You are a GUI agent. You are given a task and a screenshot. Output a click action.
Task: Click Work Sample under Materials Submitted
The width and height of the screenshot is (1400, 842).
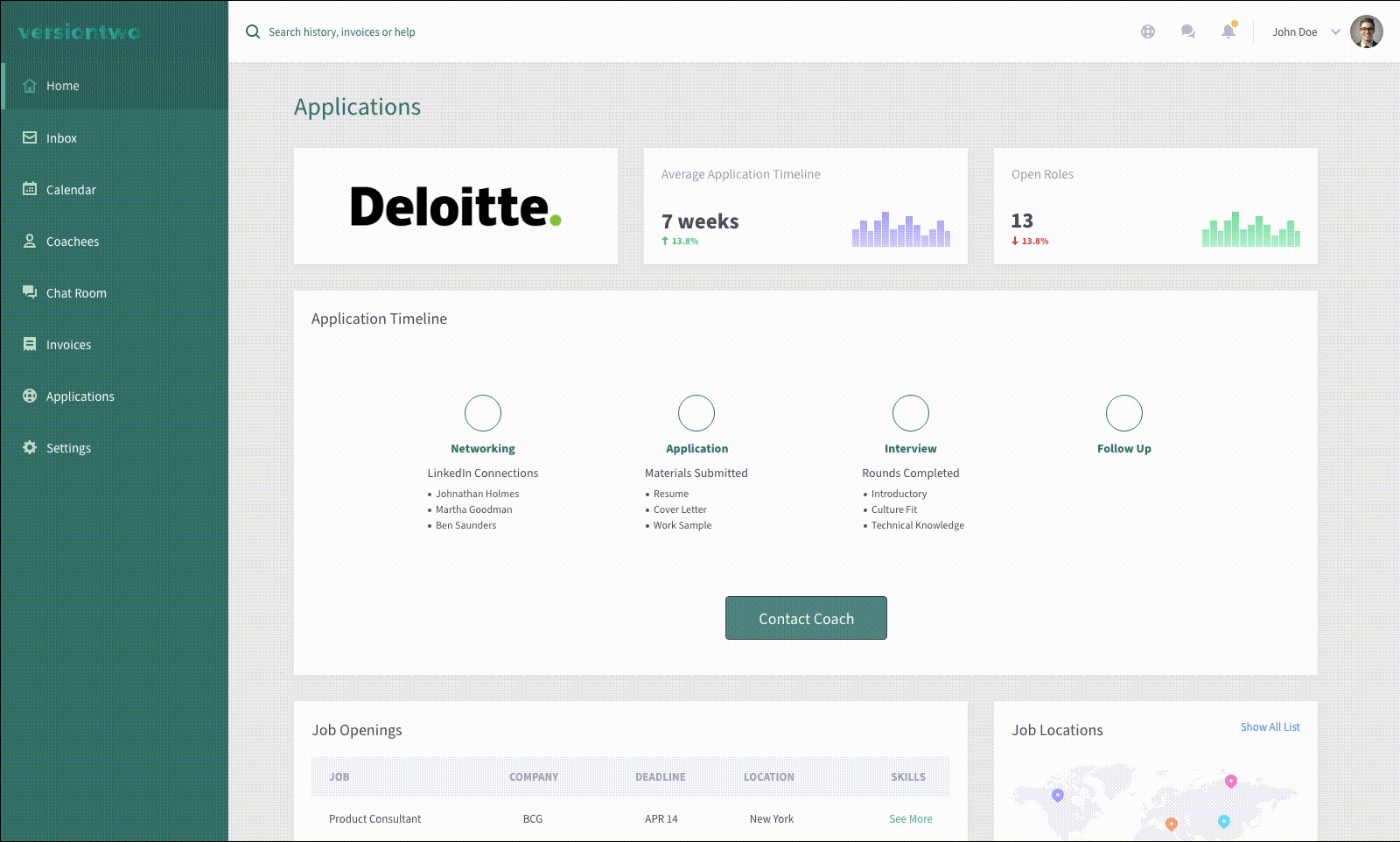click(x=682, y=525)
